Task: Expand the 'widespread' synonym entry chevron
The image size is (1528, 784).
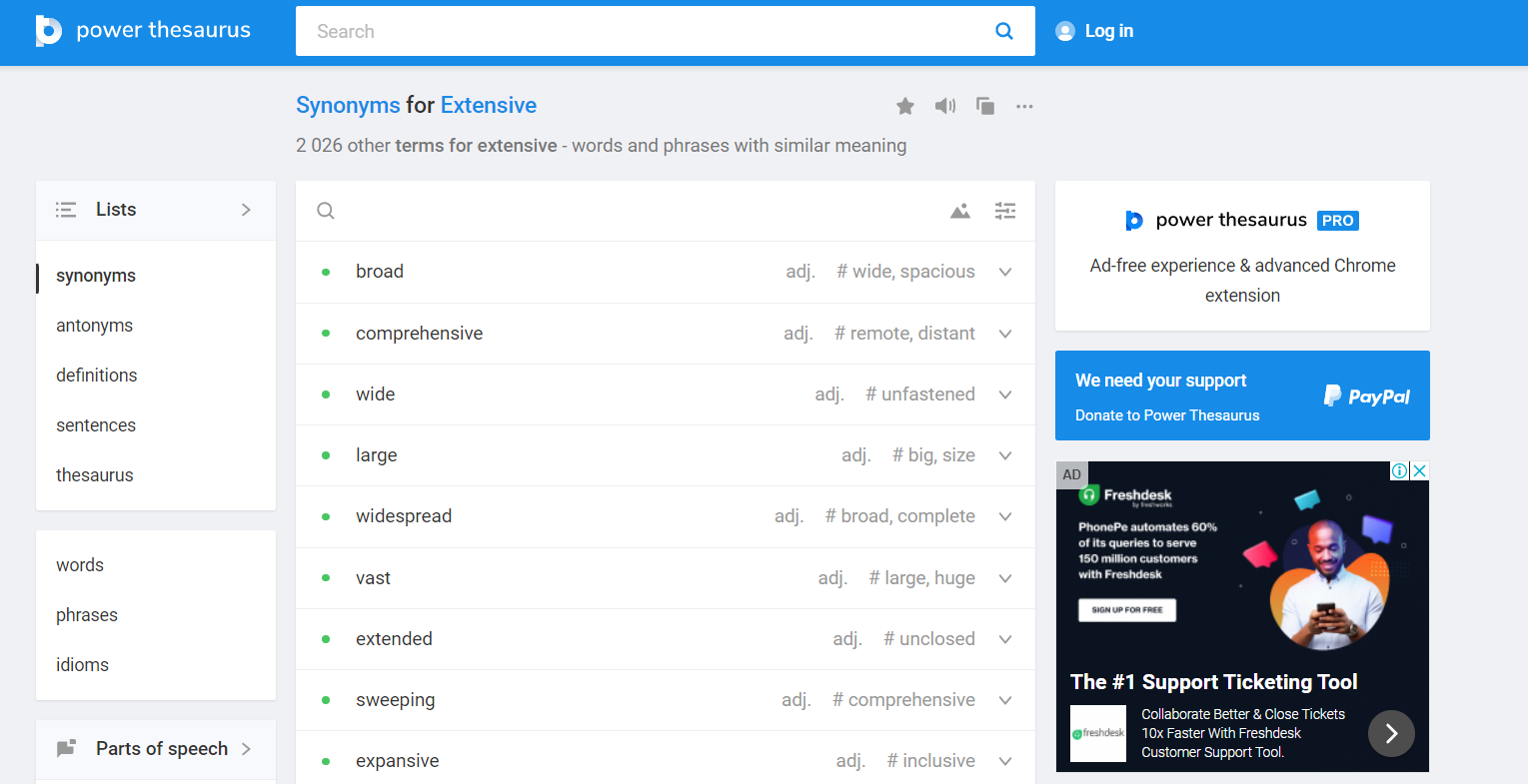Action: pos(1005,516)
